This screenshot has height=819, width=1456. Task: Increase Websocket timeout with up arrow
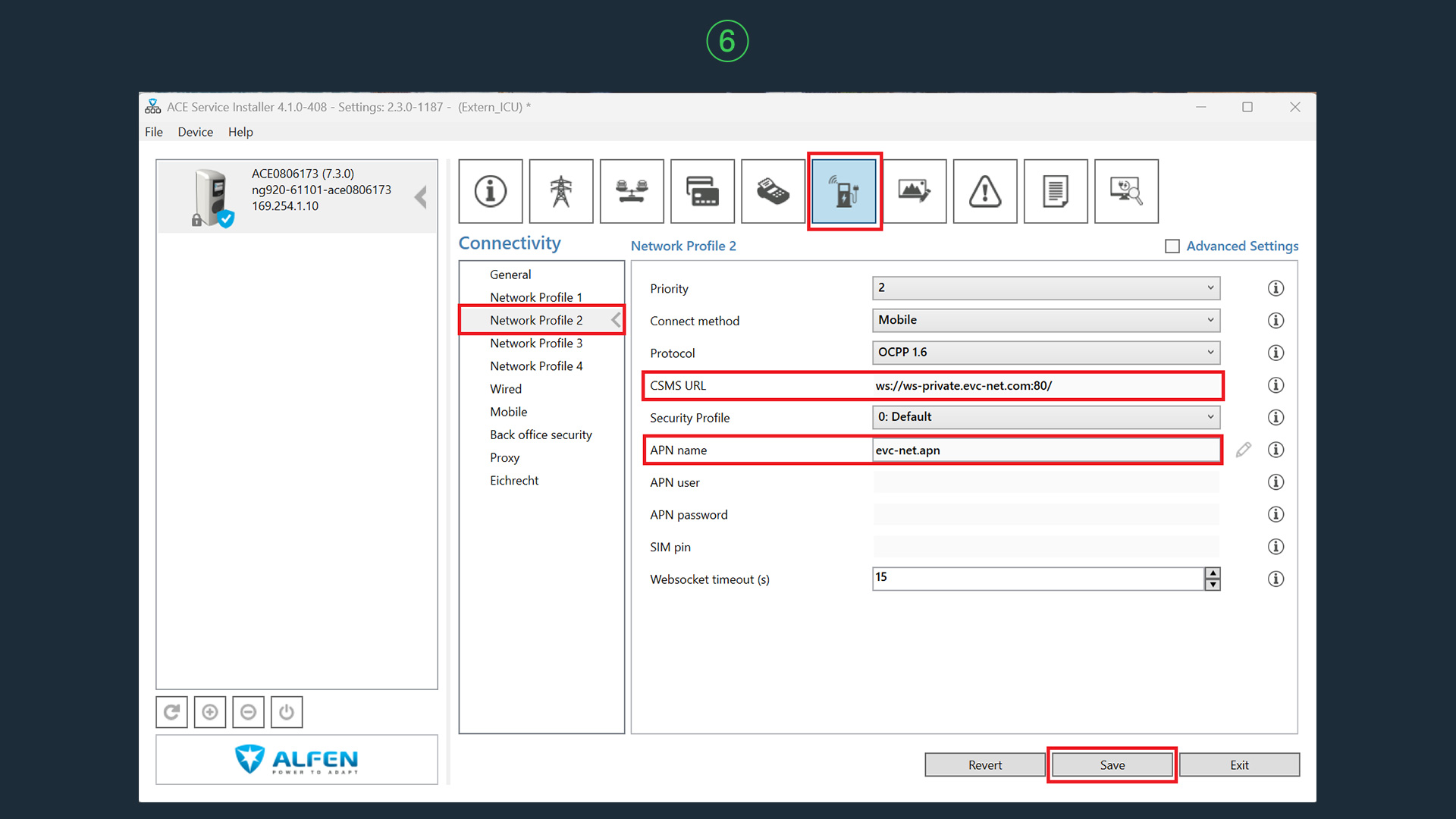coord(1213,573)
